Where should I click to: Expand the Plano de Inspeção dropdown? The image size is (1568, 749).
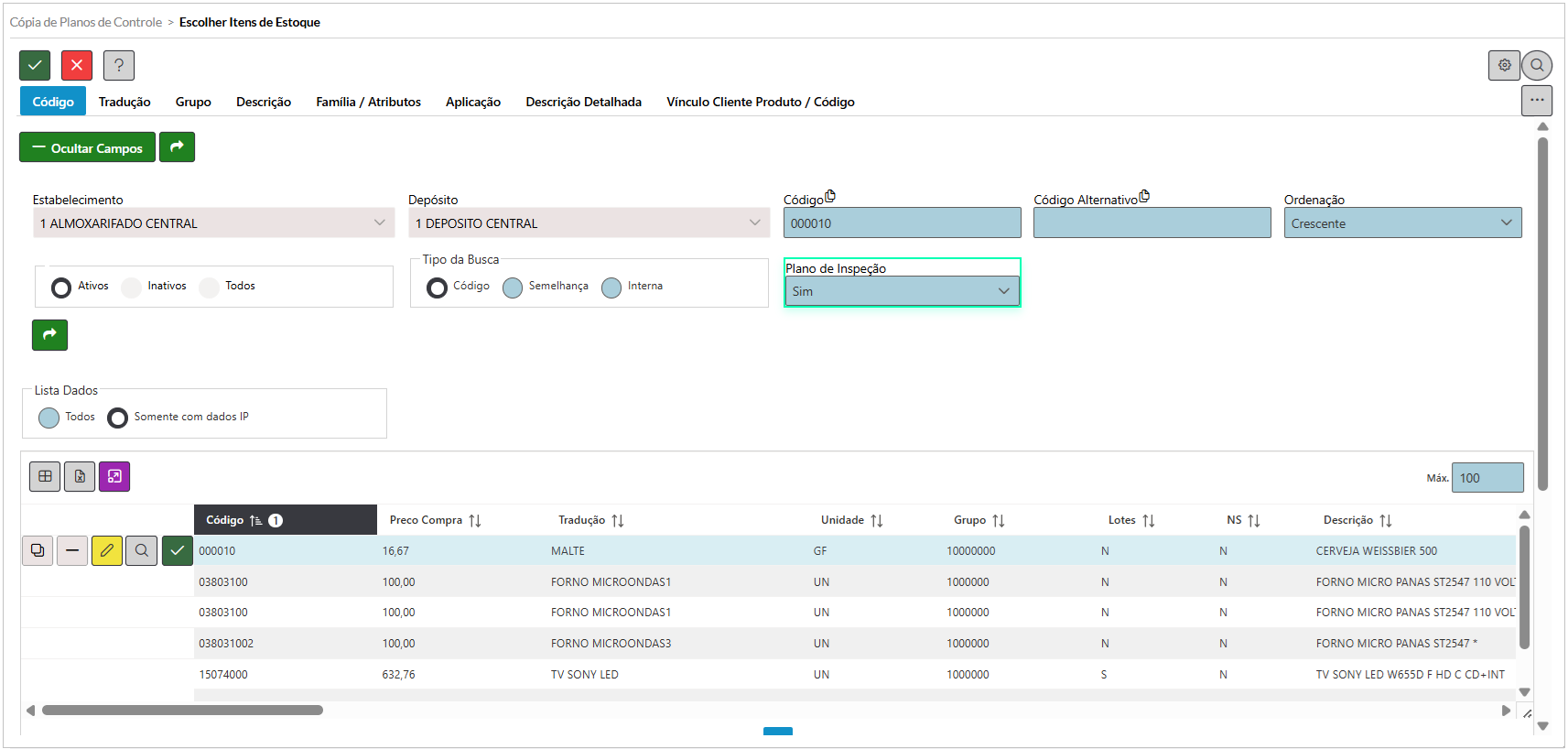902,291
